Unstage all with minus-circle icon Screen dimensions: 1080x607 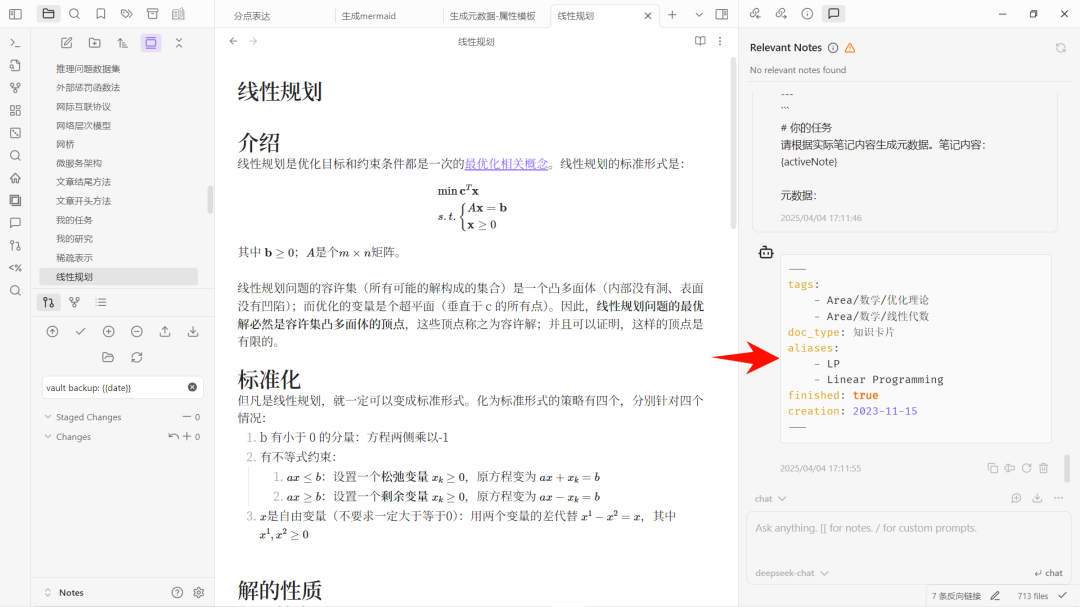coord(137,332)
